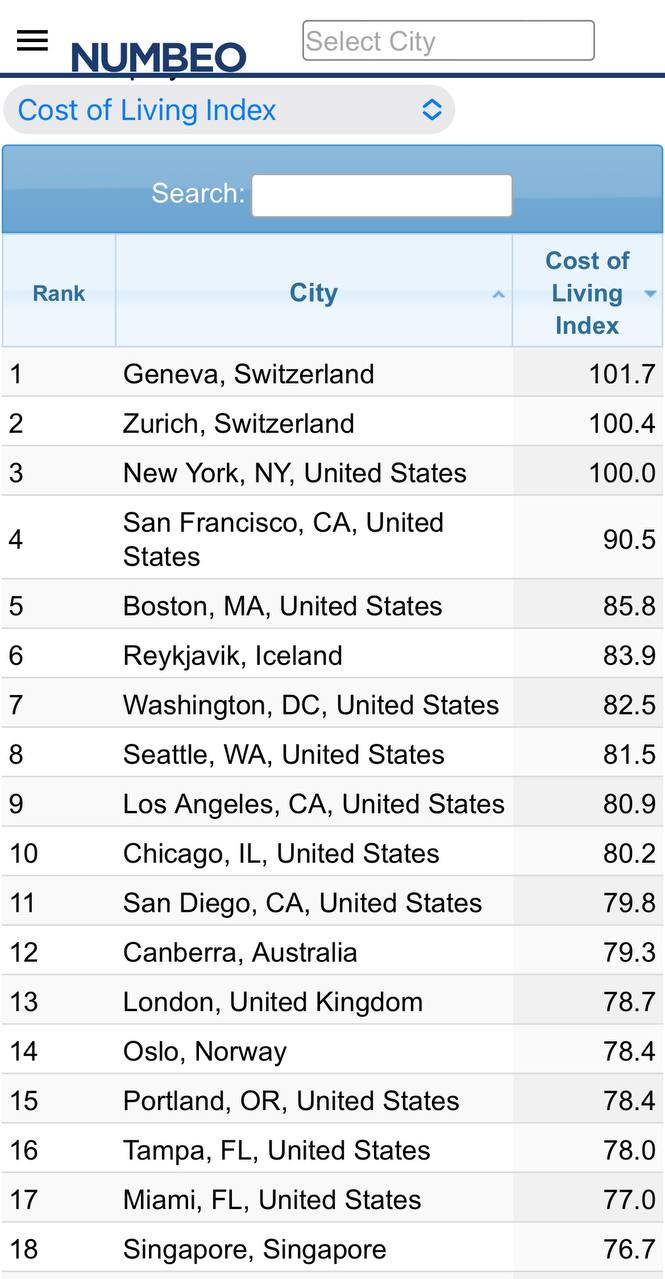Click the table Search box
This screenshot has width=665, height=1279.
pyautogui.click(x=381, y=195)
